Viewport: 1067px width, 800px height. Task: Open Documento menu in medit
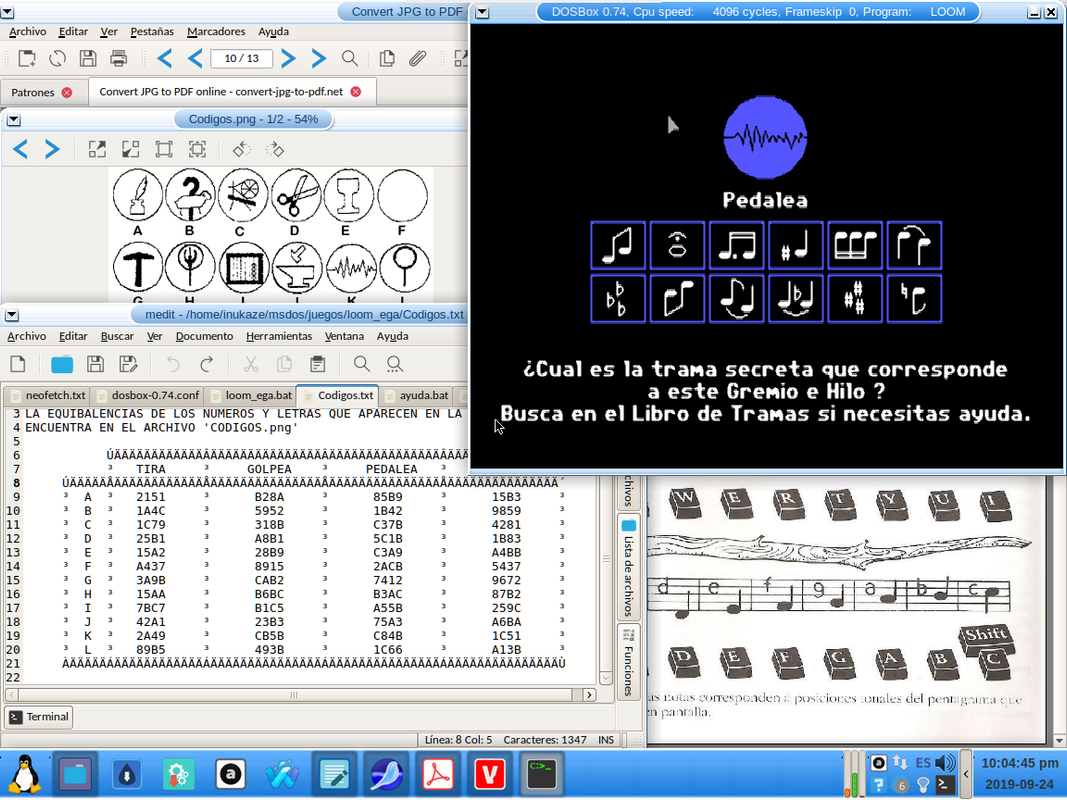204,336
